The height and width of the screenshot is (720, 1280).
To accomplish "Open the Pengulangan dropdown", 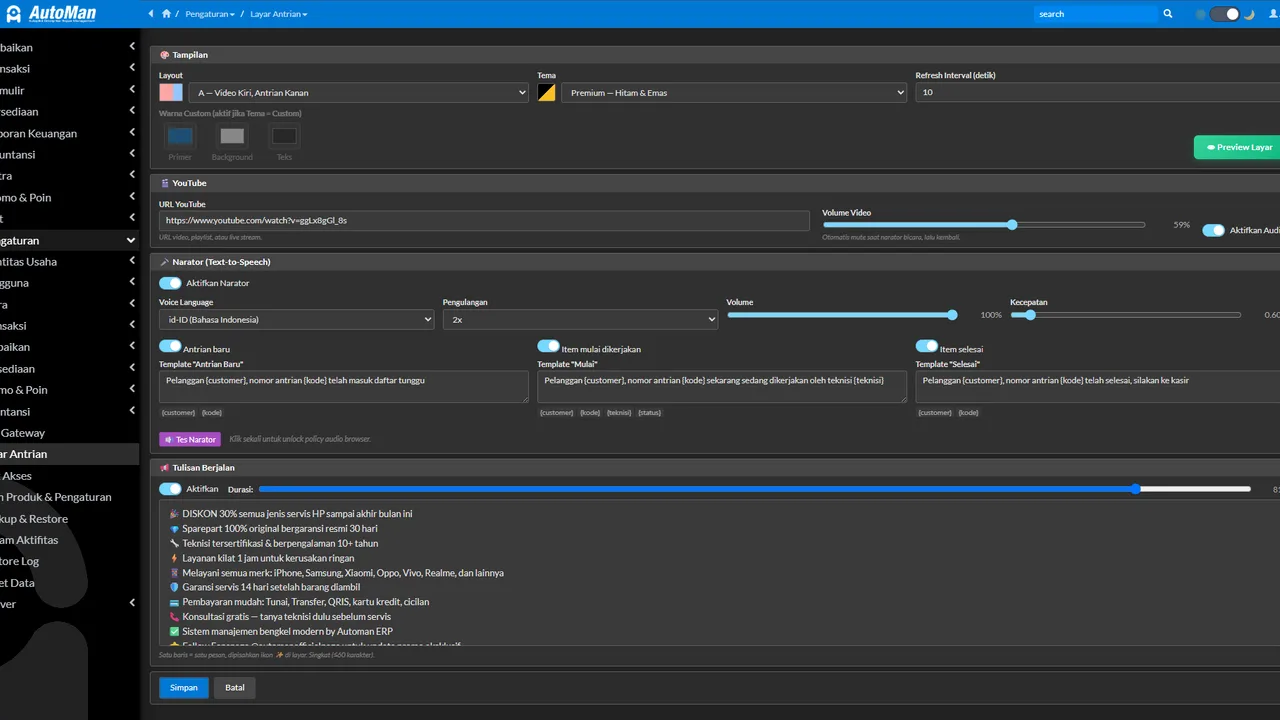I will click(x=580, y=319).
